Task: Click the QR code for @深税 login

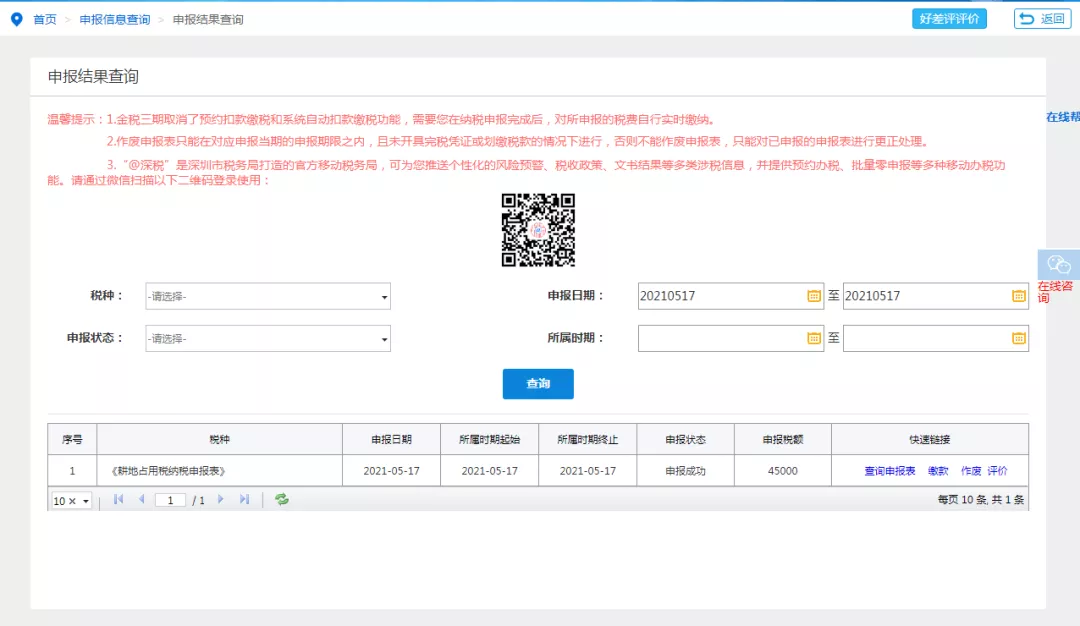Action: tap(538, 230)
